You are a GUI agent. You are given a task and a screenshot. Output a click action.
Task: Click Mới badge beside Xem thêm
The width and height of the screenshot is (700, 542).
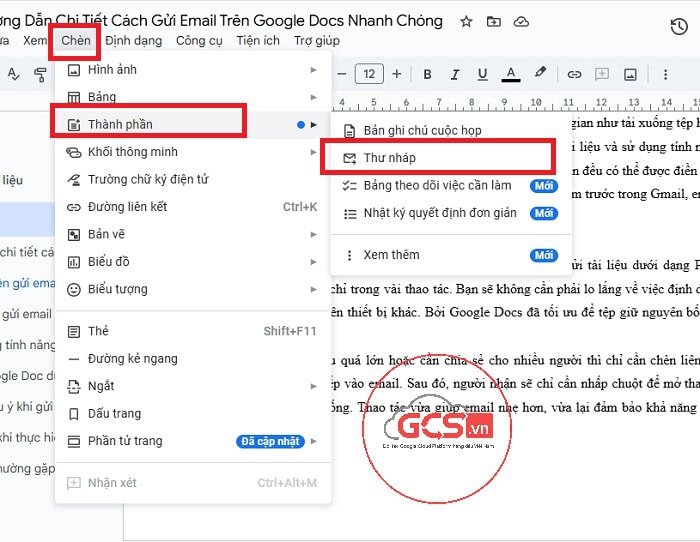(544, 255)
